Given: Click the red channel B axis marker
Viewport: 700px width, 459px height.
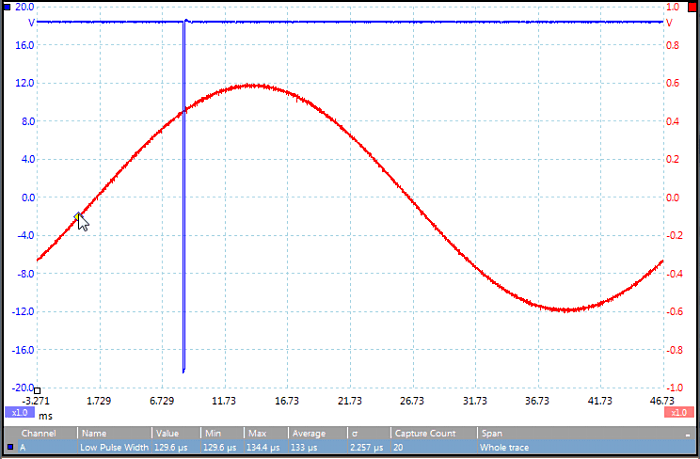Looking at the screenshot, I should [692, 7].
